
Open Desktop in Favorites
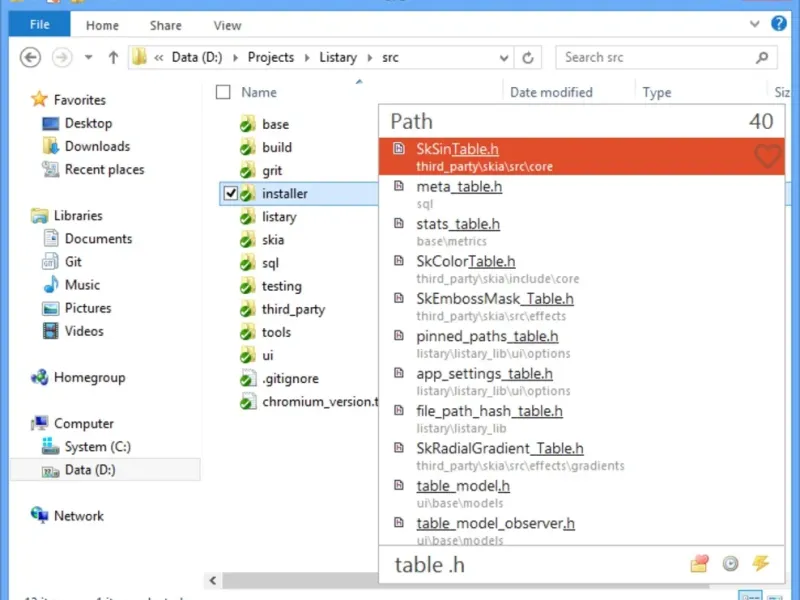(88, 123)
